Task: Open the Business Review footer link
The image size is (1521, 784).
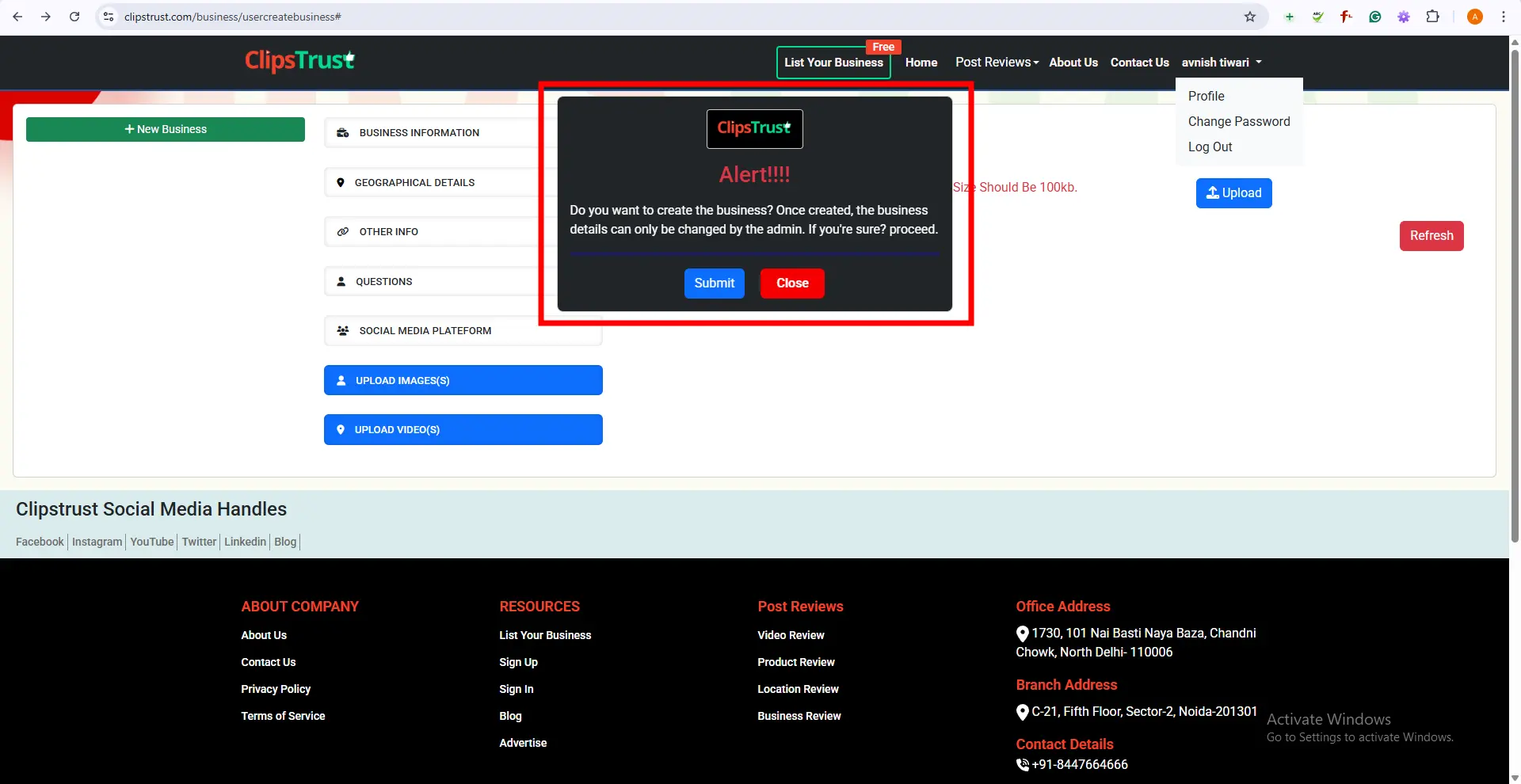Action: tap(799, 716)
